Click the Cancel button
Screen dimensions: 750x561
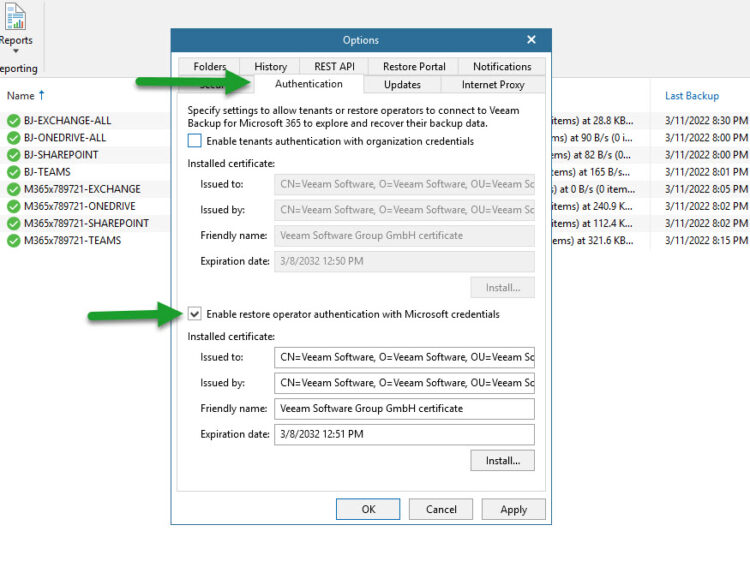pos(441,509)
